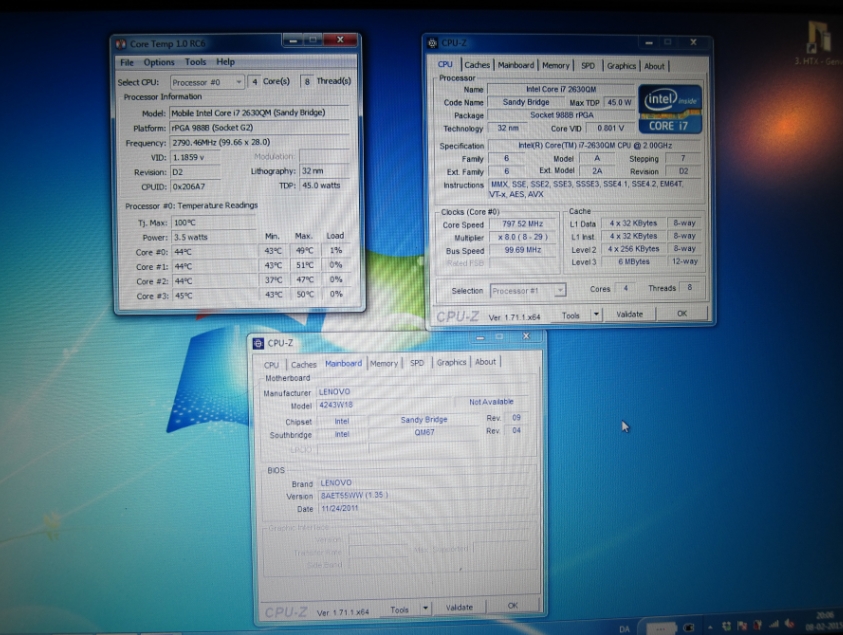Switch to Caches tab in CPU-Z processor window

(x=477, y=65)
